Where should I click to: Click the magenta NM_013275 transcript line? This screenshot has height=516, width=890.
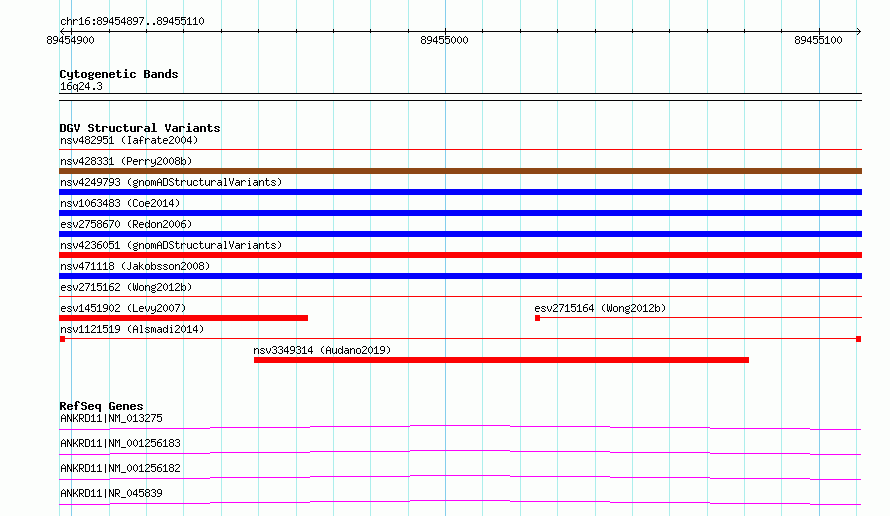(x=460, y=427)
